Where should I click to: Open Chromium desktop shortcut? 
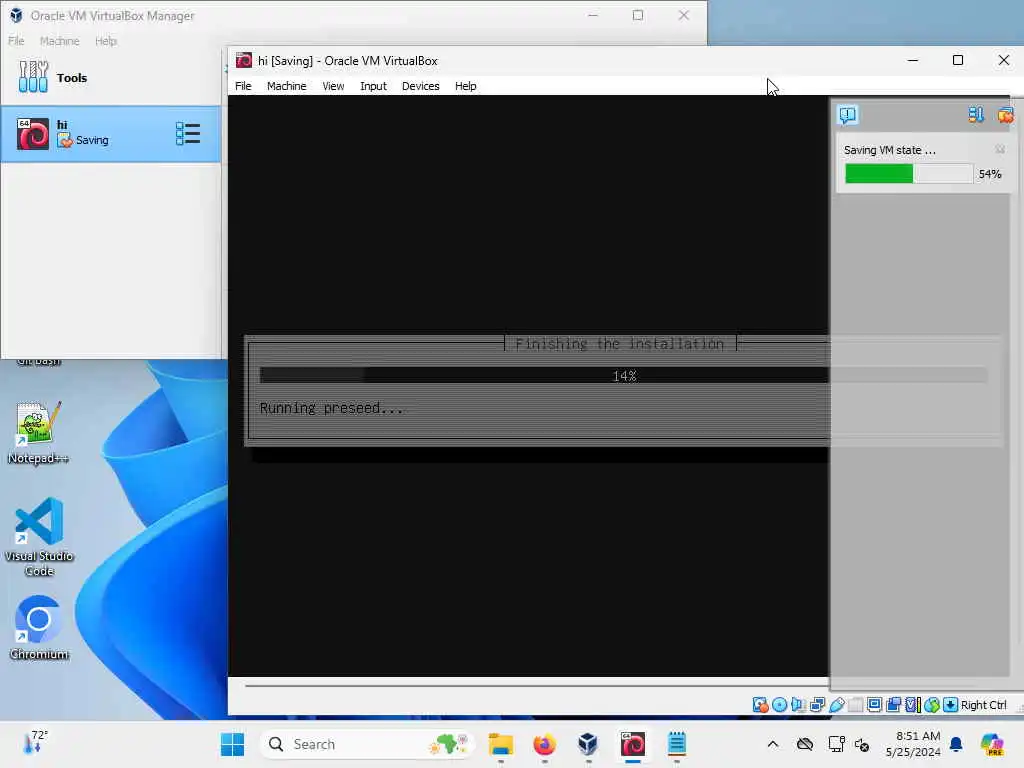39,628
